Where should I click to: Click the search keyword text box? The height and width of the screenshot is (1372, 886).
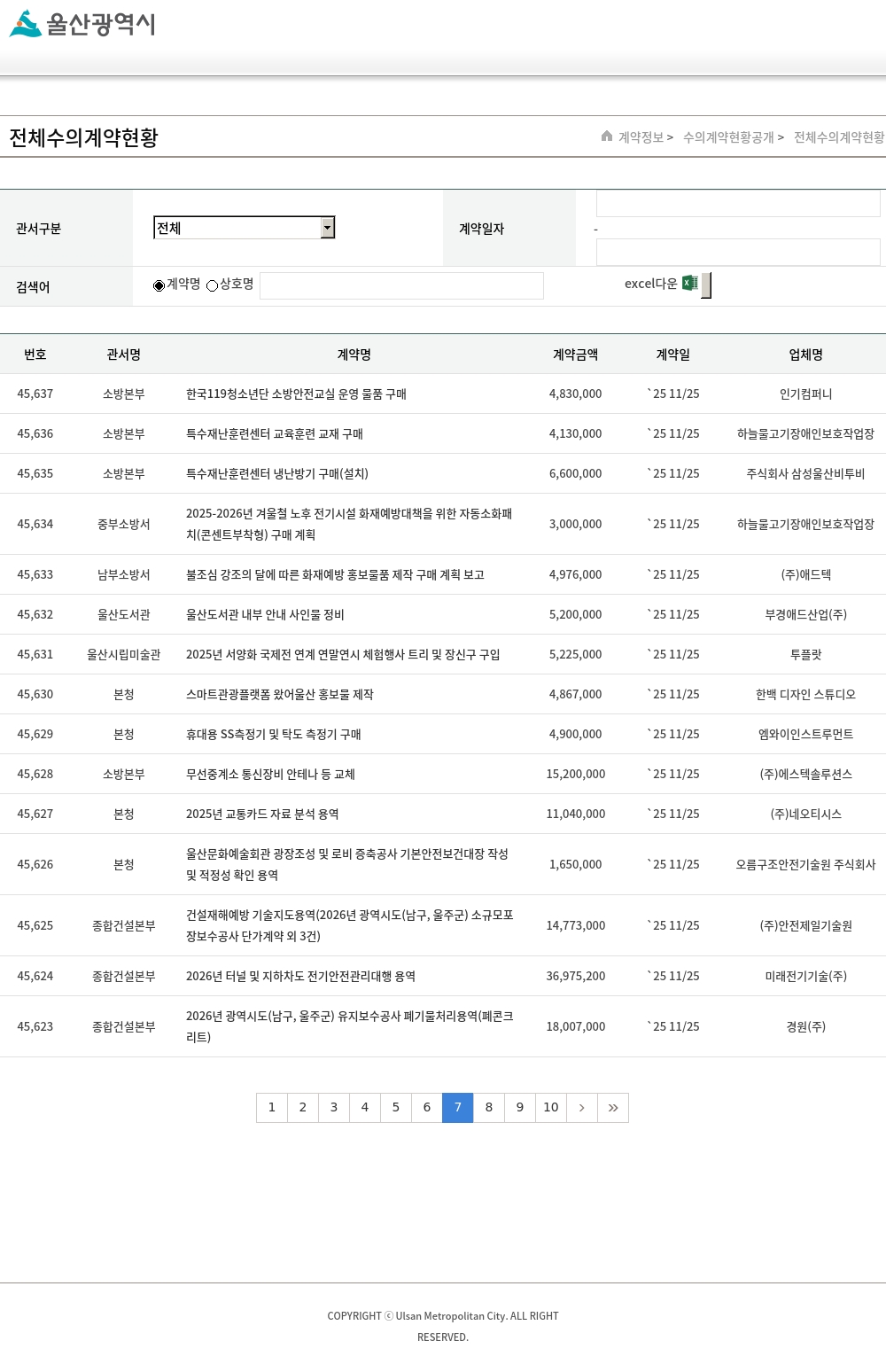401,285
